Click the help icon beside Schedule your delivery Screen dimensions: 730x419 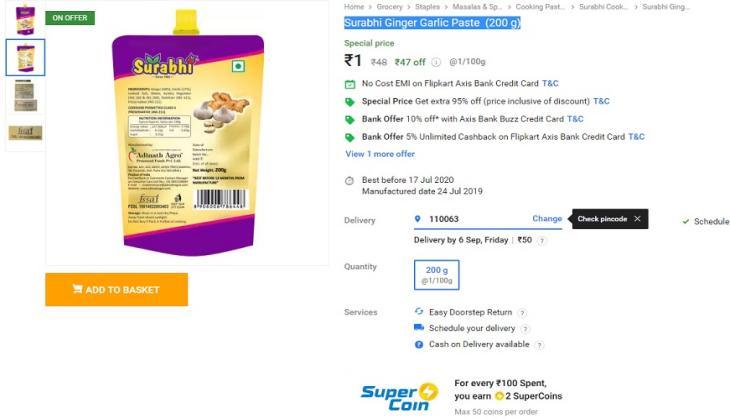pos(525,329)
